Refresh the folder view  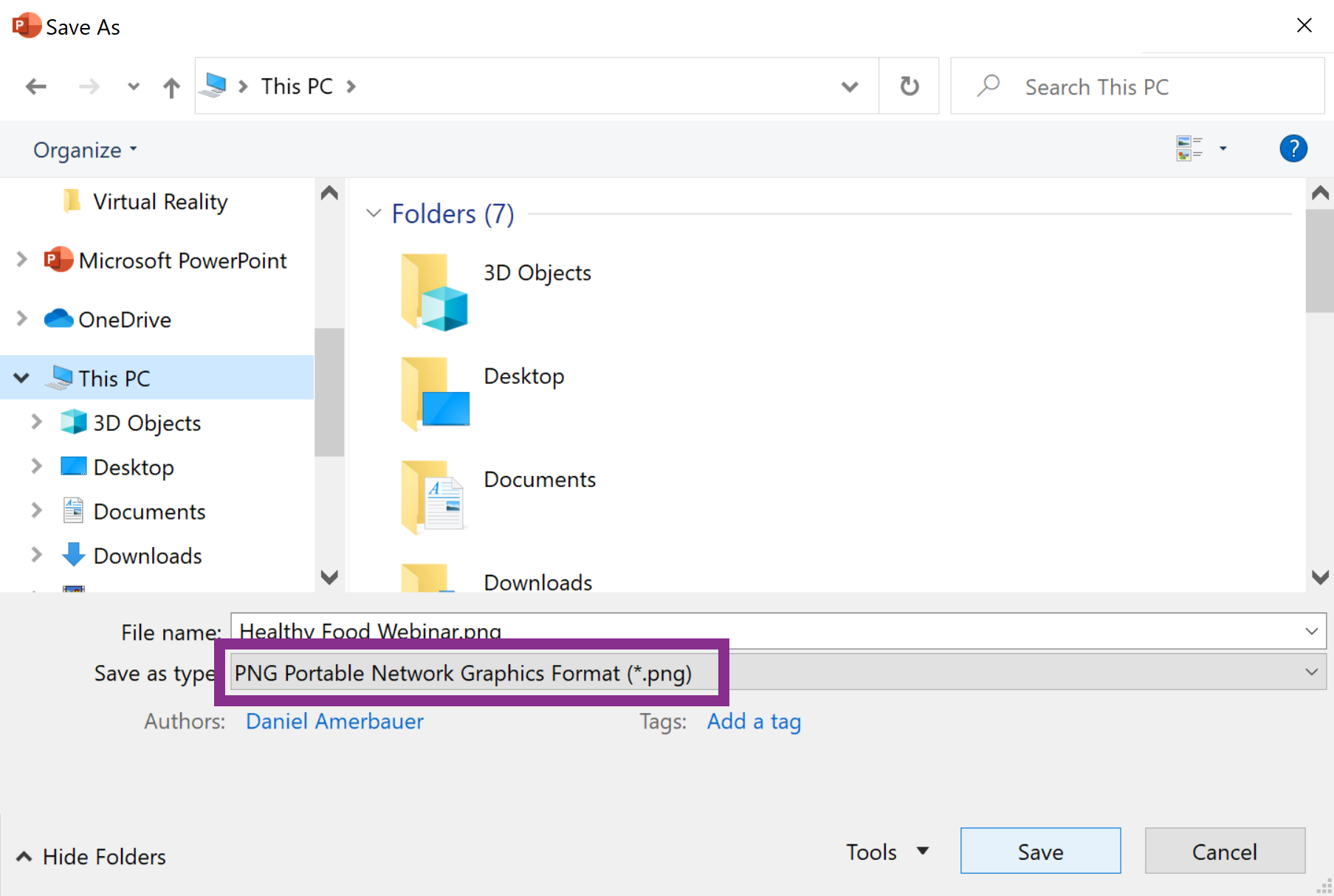910,86
